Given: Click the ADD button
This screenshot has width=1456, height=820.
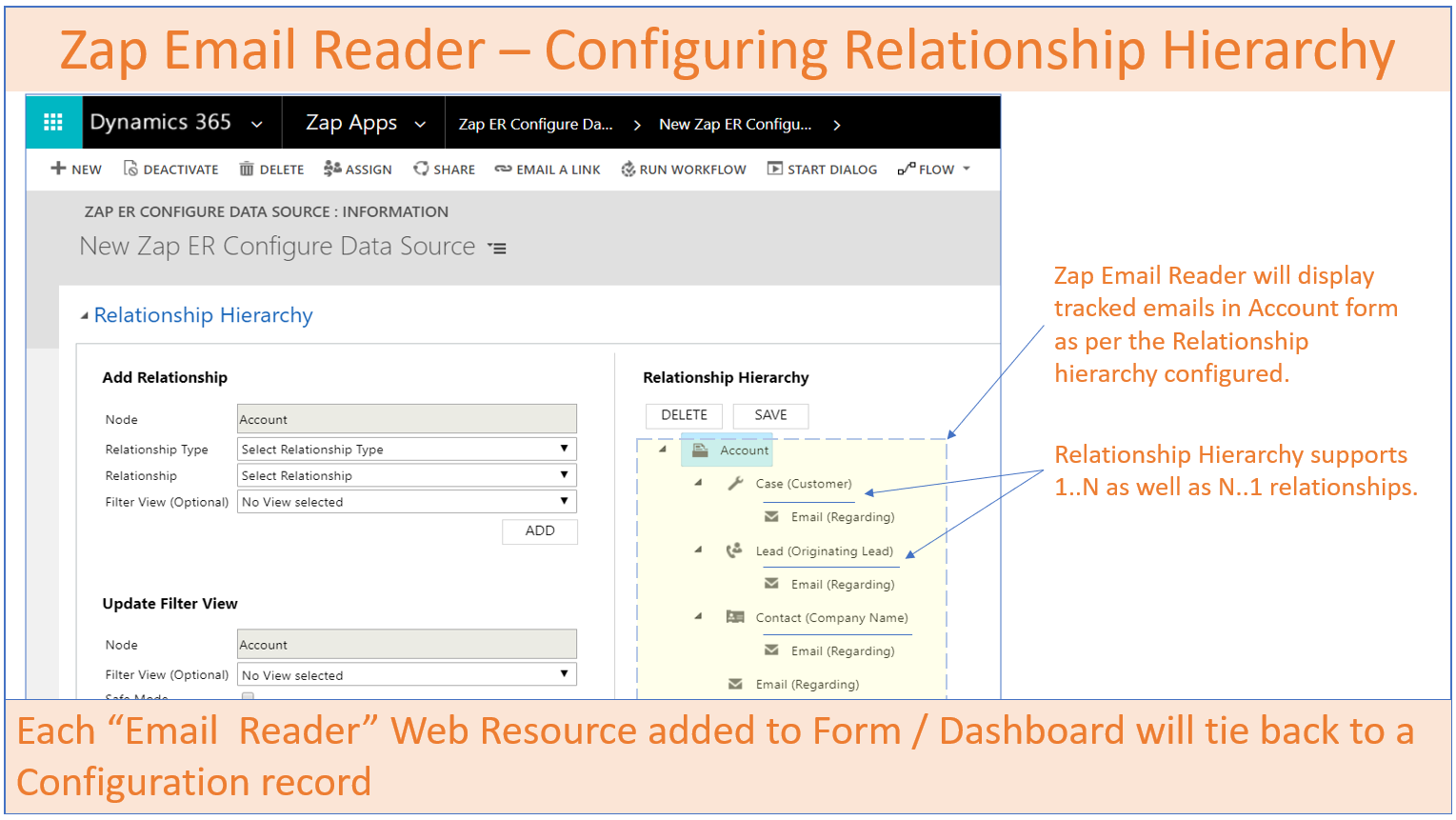Looking at the screenshot, I should (x=540, y=530).
